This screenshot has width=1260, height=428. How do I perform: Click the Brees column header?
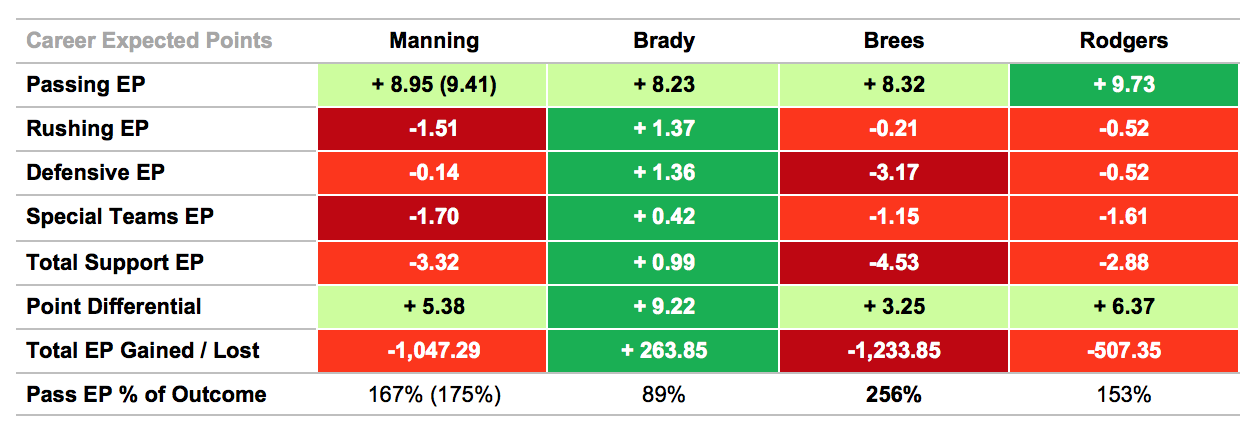[893, 41]
